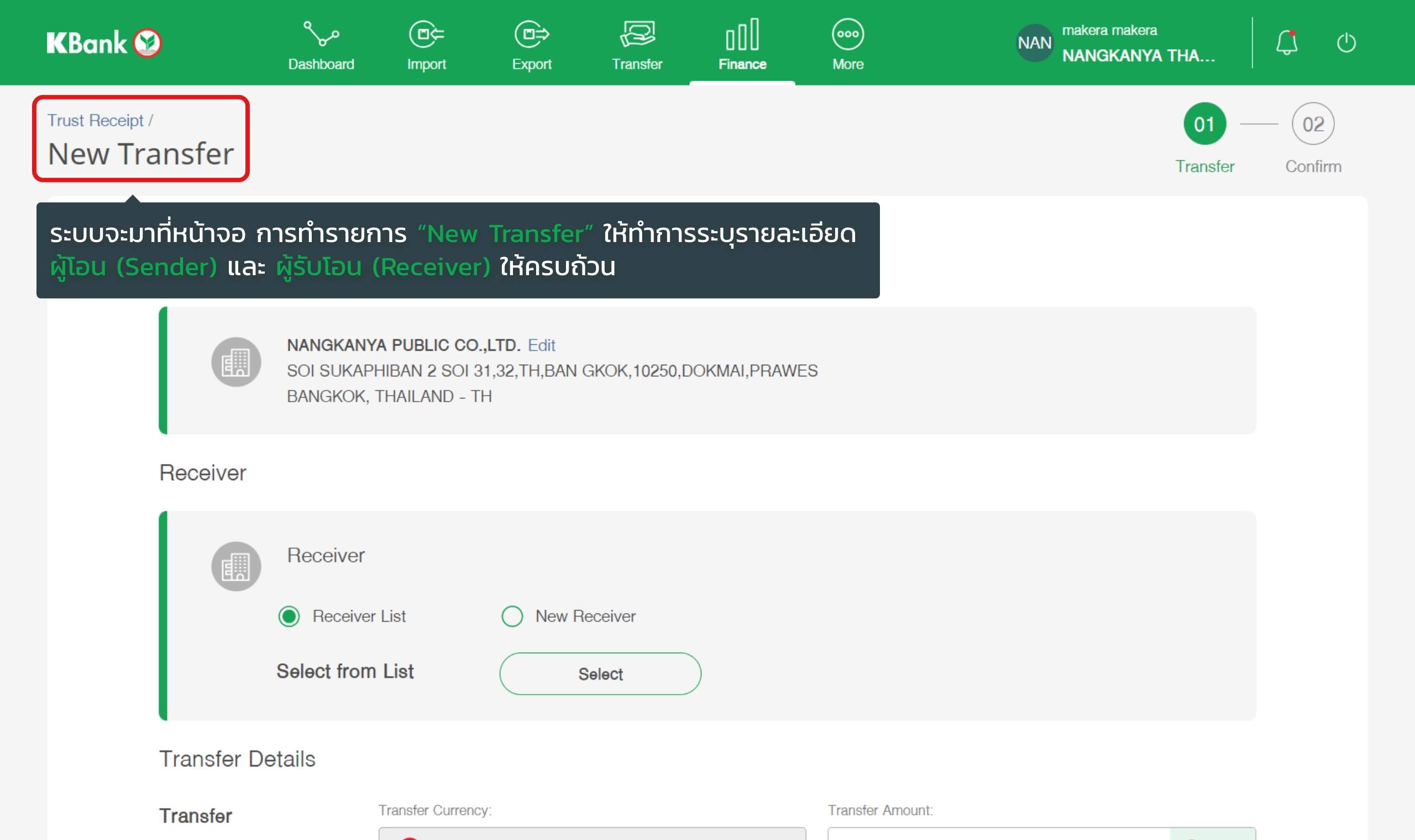Click the Export icon
Screen dimensions: 1415x840
pos(532,35)
